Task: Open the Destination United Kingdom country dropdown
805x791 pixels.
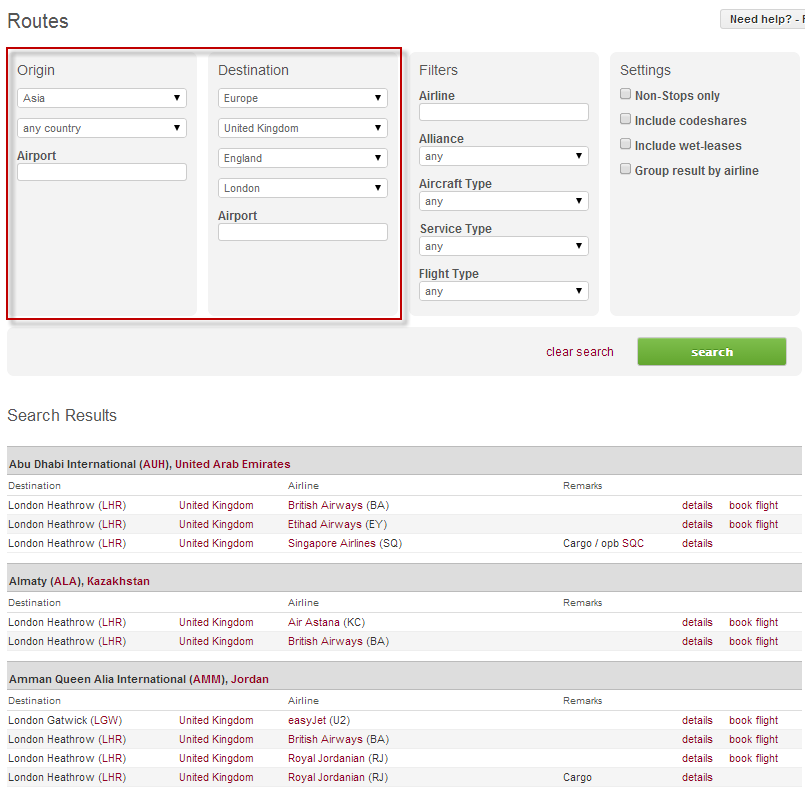Action: (303, 128)
